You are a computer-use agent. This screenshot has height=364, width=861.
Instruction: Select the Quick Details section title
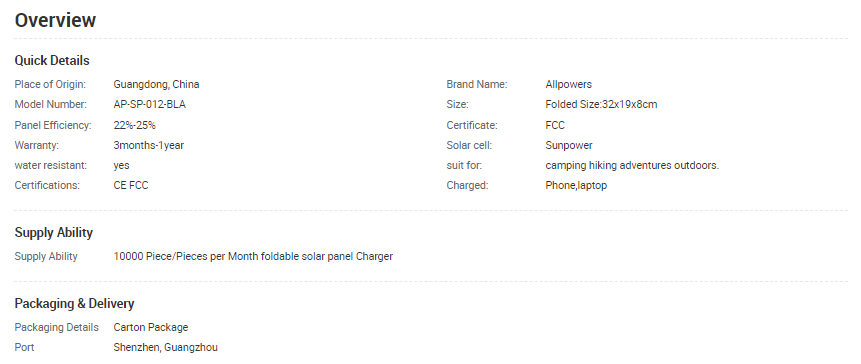click(52, 60)
